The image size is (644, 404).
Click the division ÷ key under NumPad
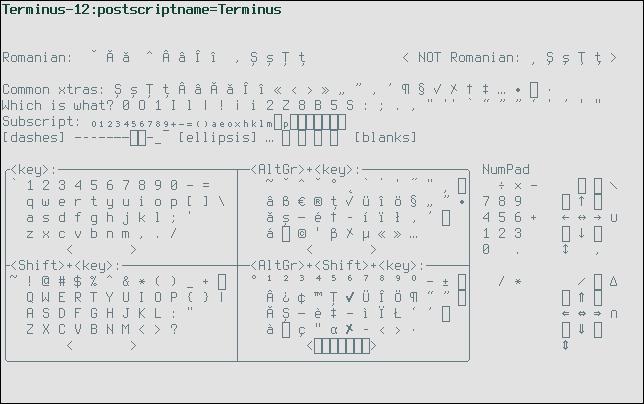point(502,186)
